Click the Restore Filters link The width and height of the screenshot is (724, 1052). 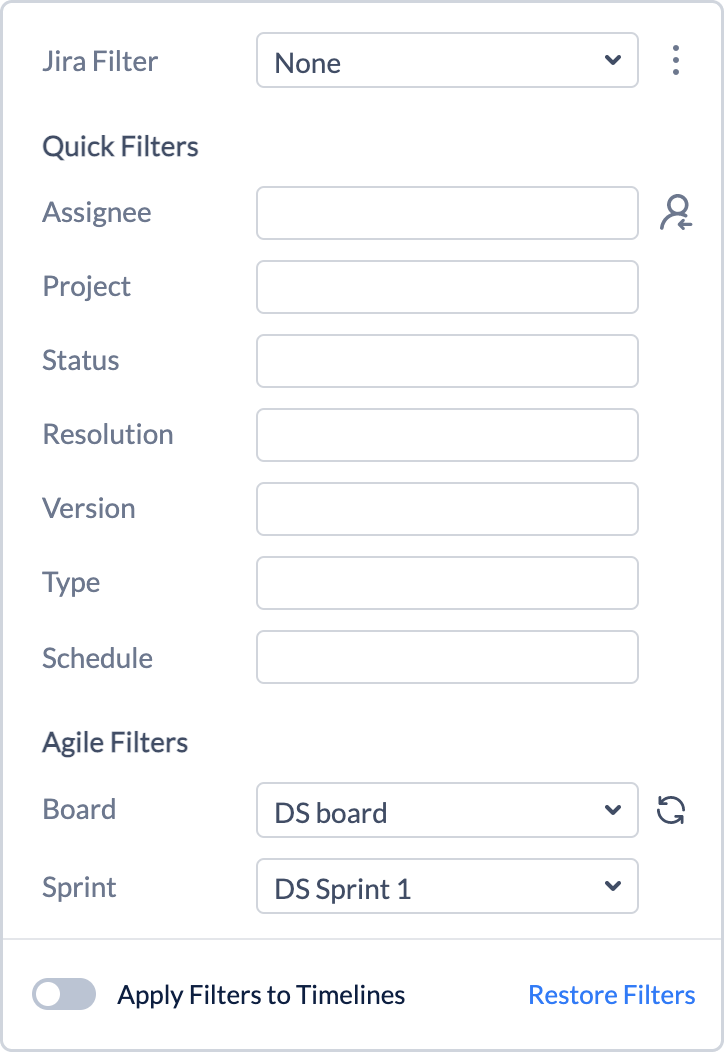(x=611, y=995)
